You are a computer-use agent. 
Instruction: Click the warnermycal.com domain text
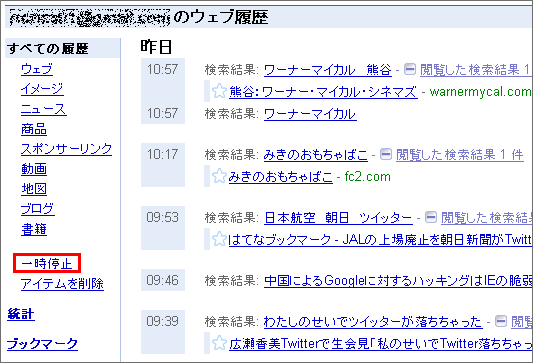[x=480, y=92]
